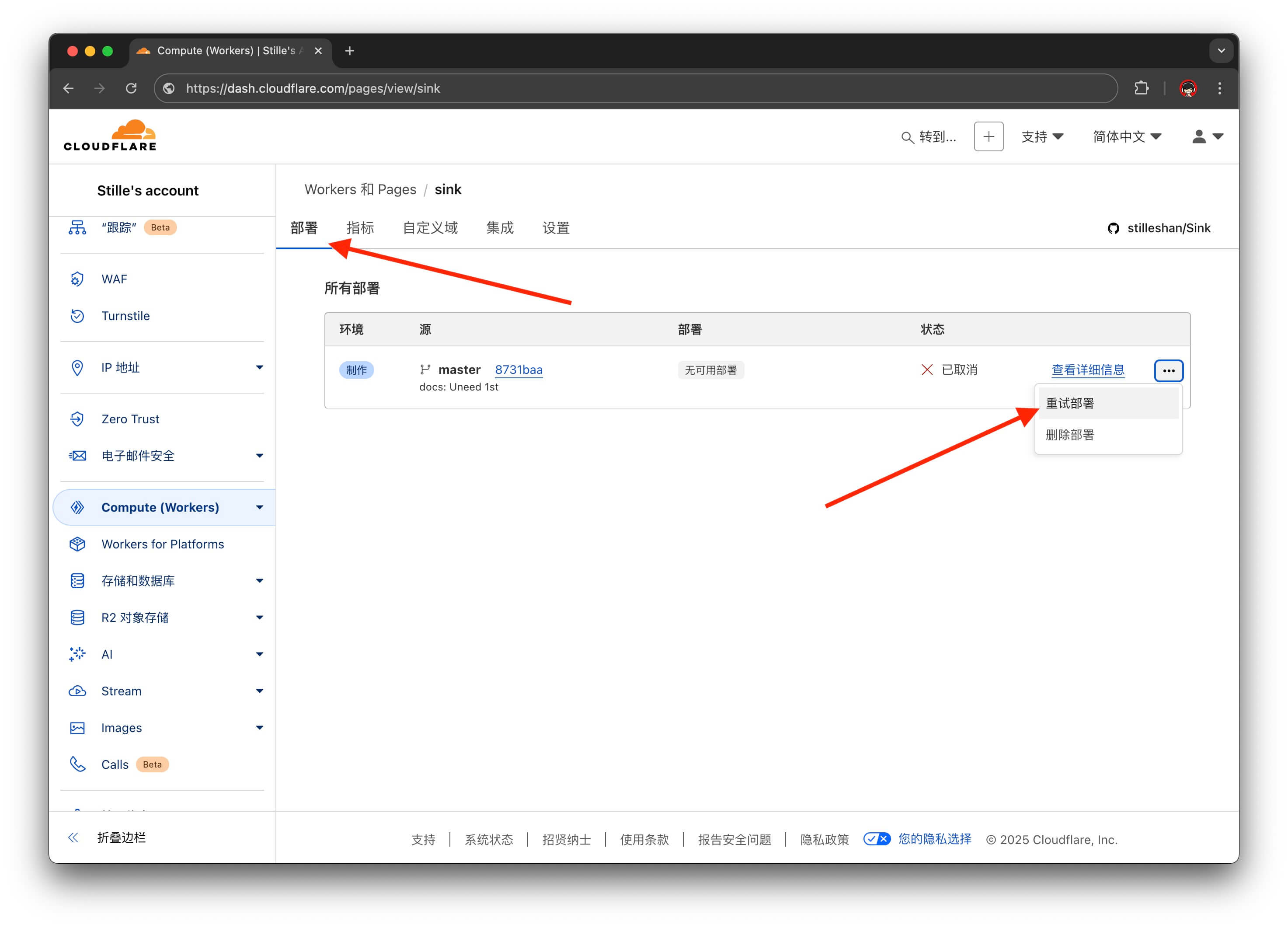Open the 报告安全问题 footer link
The height and width of the screenshot is (928, 1288).
[735, 839]
